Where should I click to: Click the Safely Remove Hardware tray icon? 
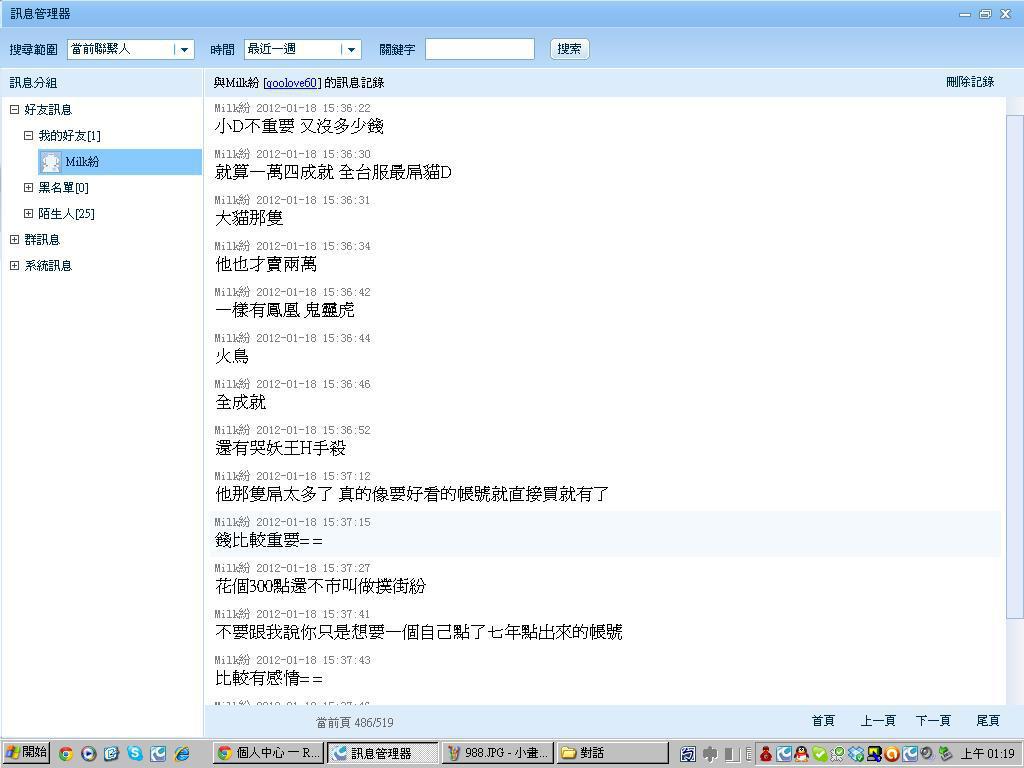(944, 754)
